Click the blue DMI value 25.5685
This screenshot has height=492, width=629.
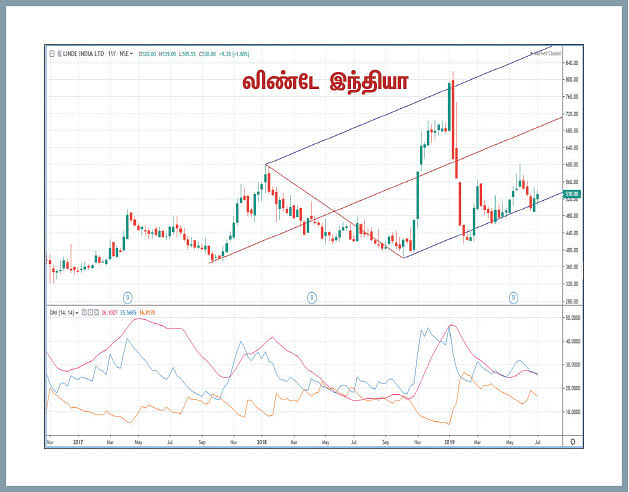click(128, 313)
